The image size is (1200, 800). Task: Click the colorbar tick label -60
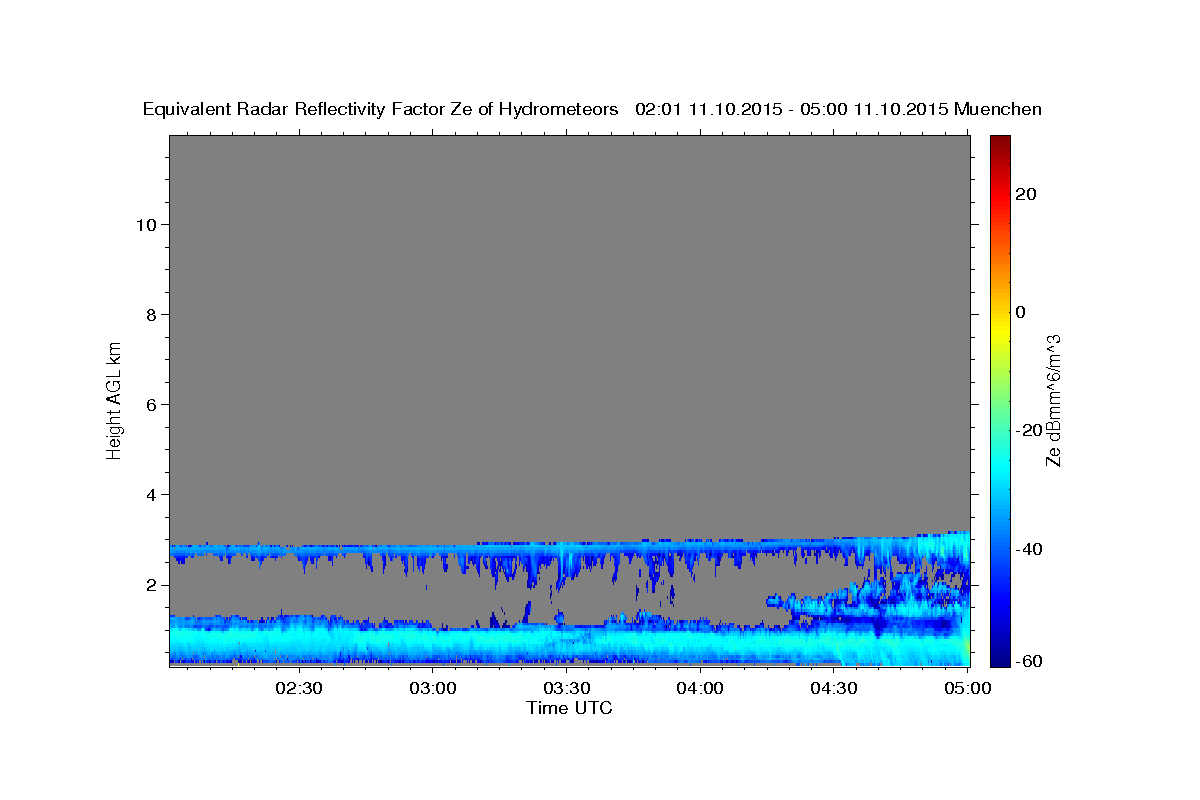(x=1027, y=660)
